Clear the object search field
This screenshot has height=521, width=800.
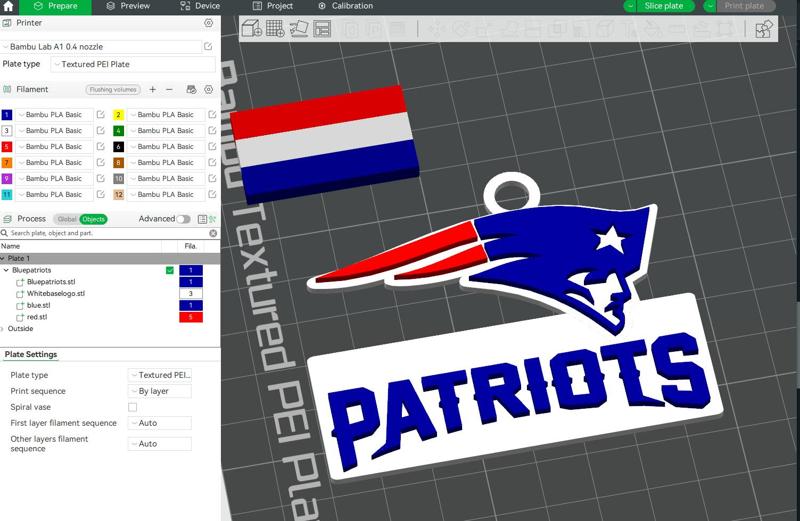coord(213,233)
